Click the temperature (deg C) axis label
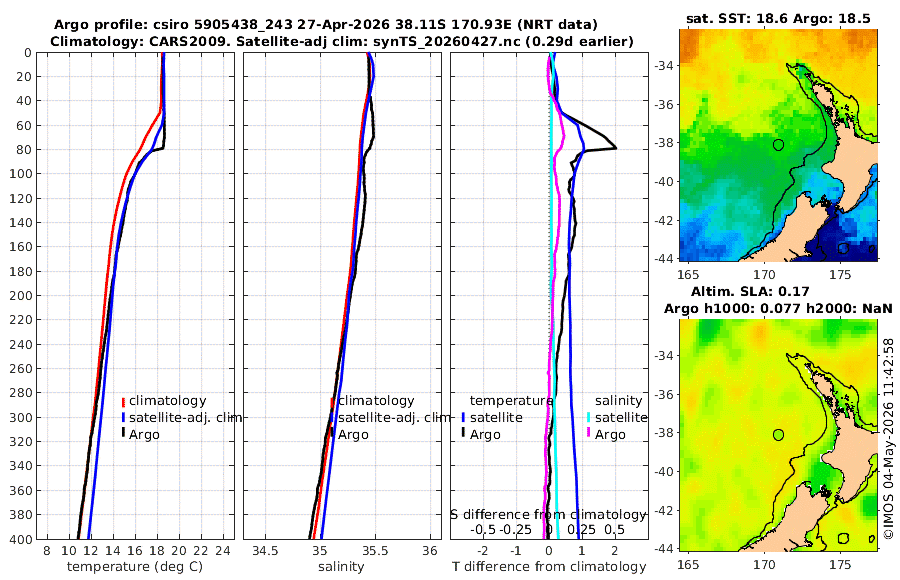This screenshot has height=580, width=900. [135, 567]
